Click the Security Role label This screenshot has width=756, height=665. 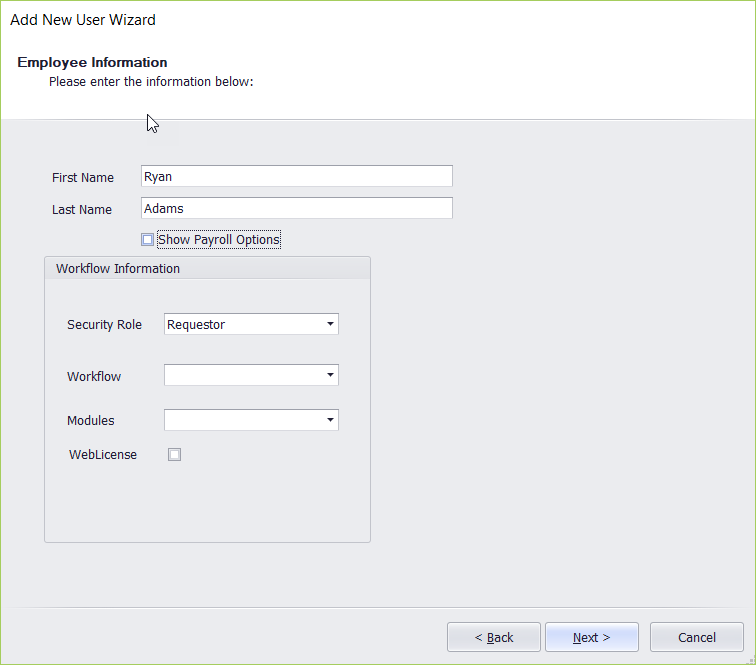click(104, 325)
